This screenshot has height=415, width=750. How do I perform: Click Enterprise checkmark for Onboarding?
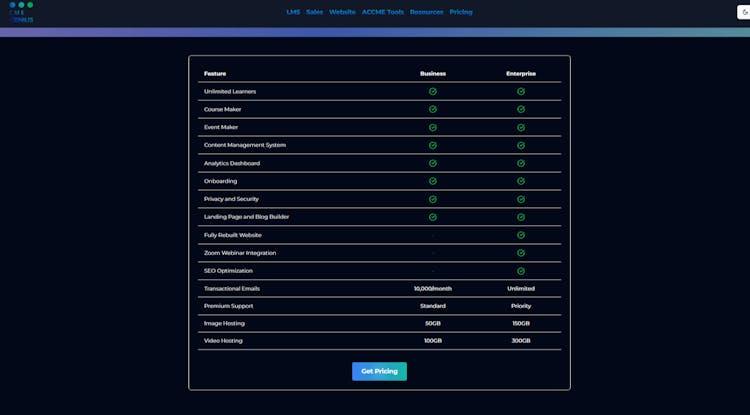point(521,181)
